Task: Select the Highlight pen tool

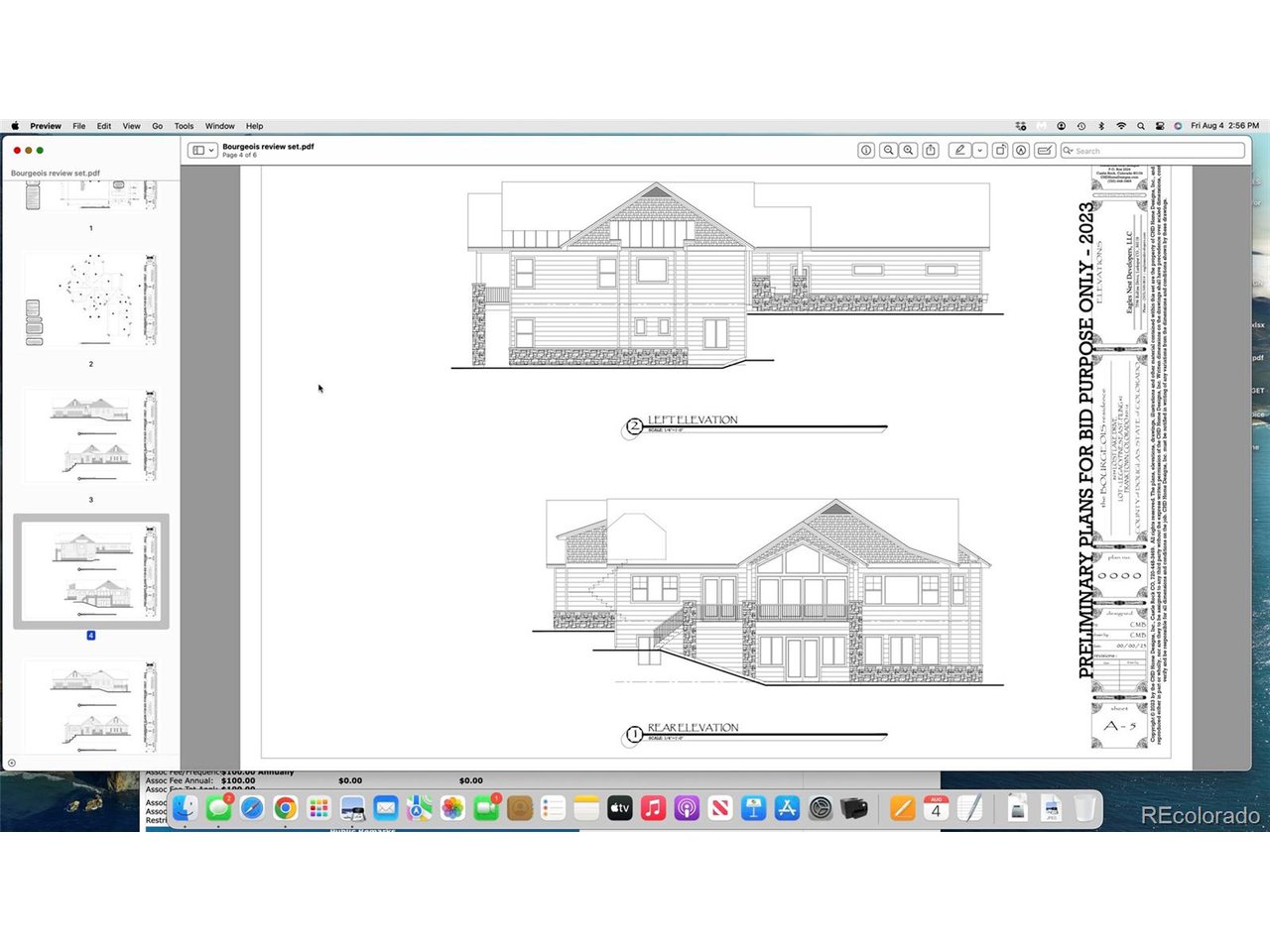Action: 958,151
